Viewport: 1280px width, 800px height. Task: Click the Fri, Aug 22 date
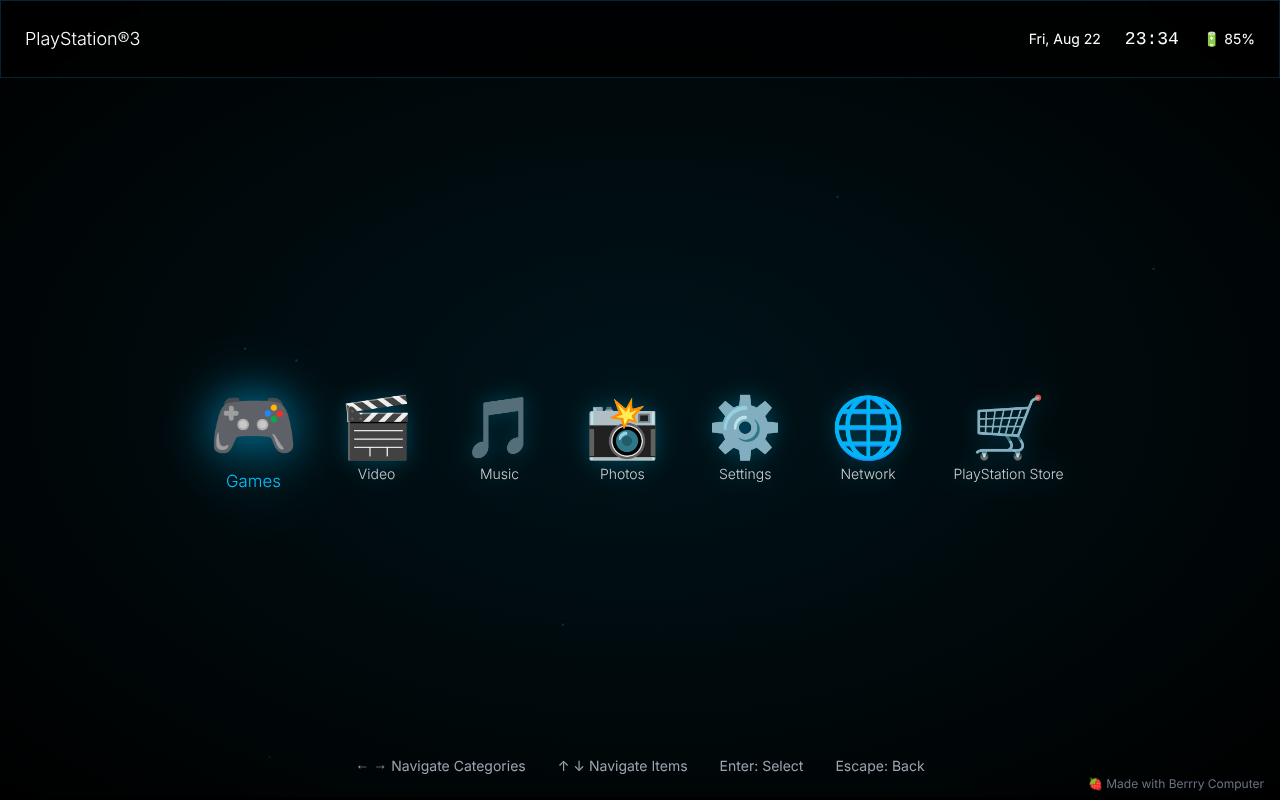[1064, 39]
